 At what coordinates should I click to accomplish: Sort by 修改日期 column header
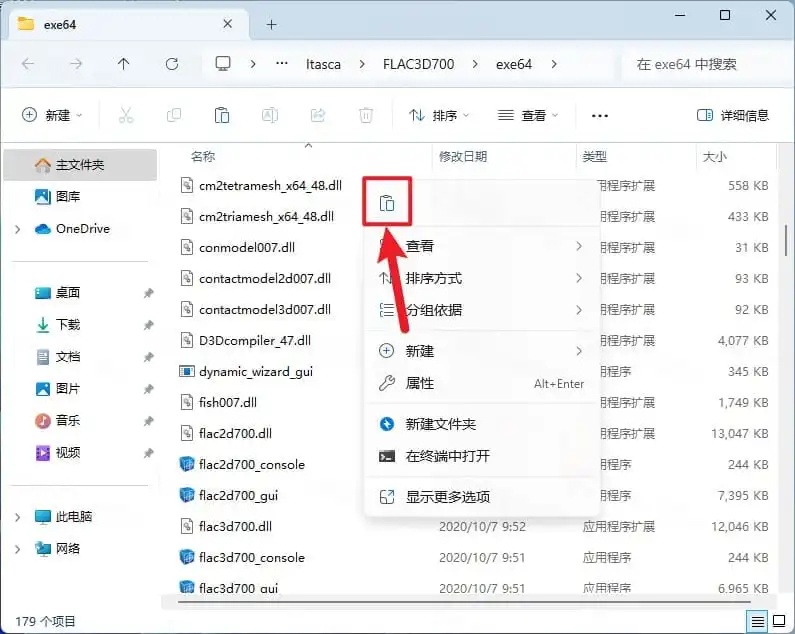[463, 157]
